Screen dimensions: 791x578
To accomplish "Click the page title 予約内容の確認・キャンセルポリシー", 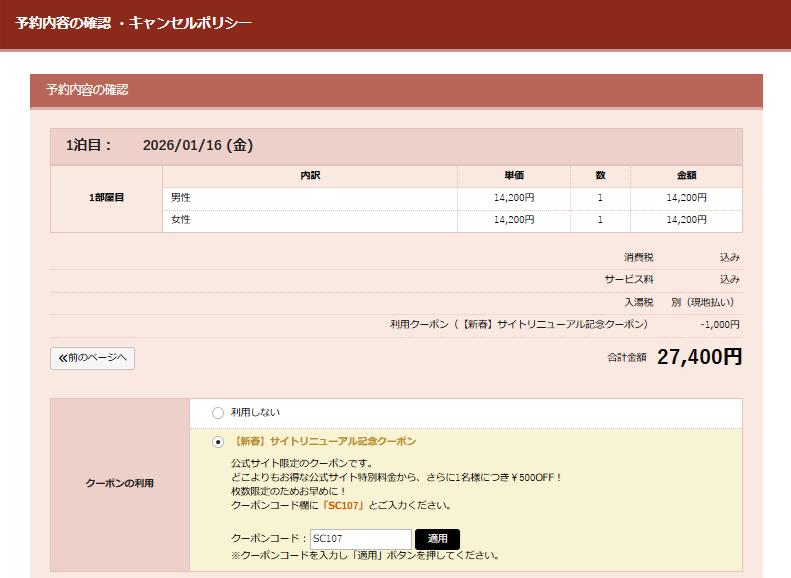I will coord(134,22).
